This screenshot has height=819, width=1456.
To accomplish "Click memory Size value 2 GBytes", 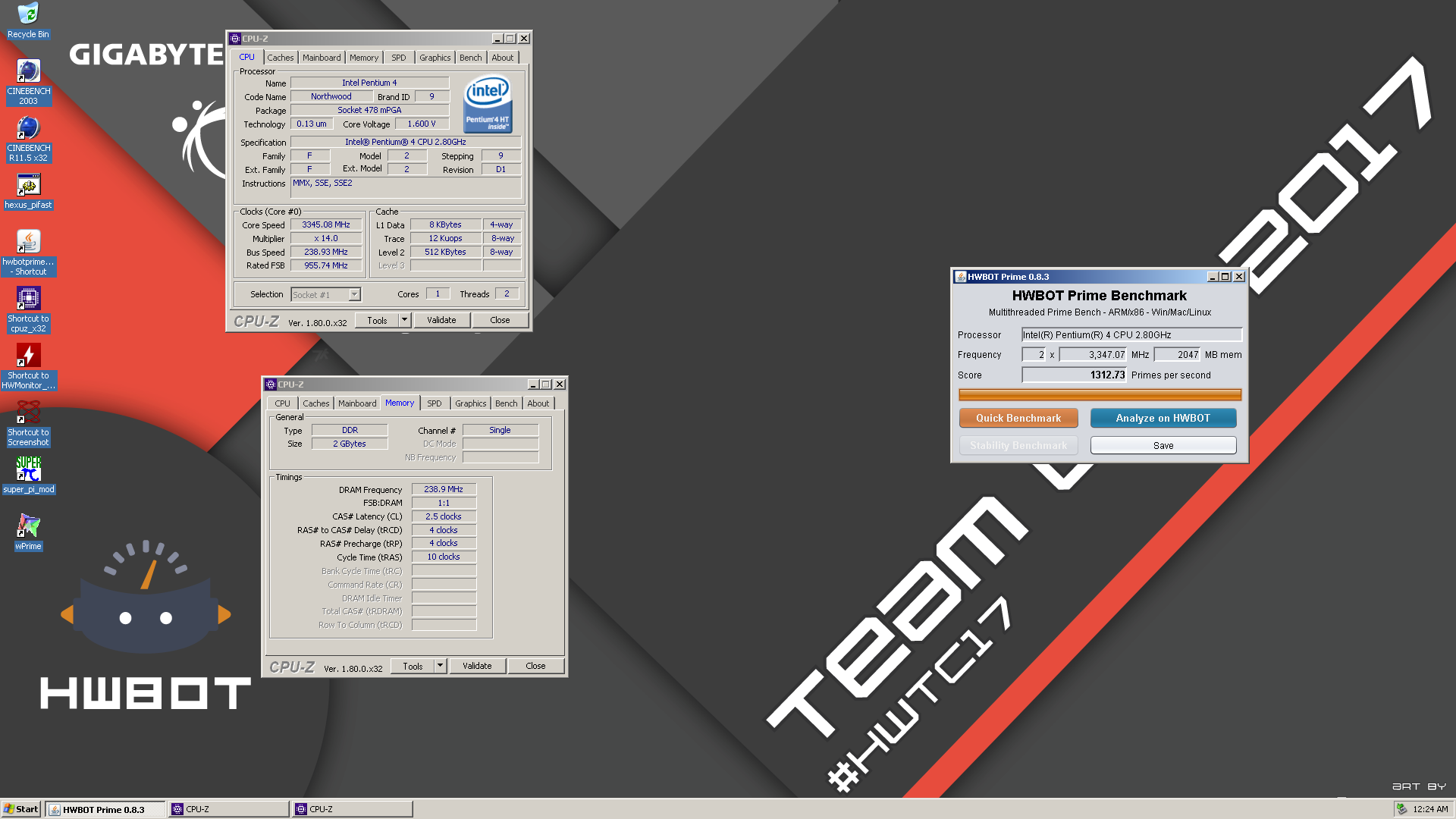I will [x=350, y=444].
